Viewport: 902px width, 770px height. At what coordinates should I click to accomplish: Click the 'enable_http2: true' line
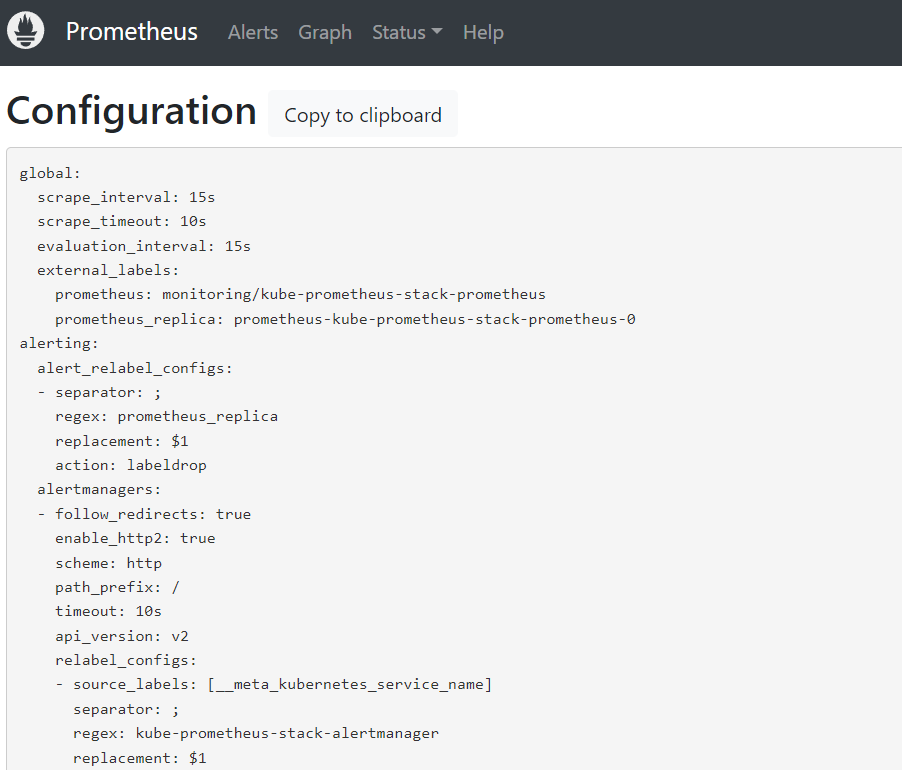pos(135,538)
